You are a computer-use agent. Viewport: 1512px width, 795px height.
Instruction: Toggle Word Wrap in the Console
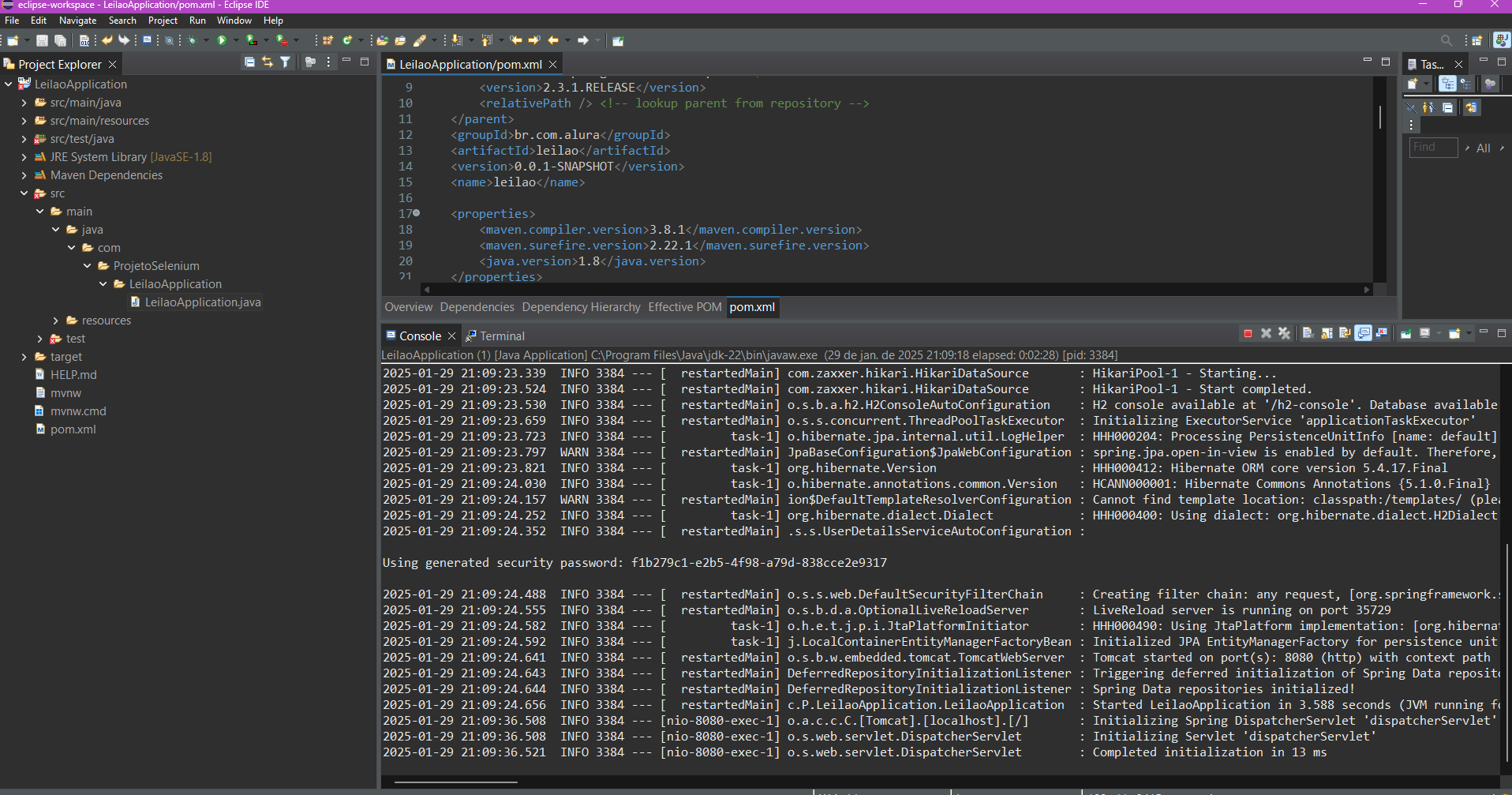[x=1345, y=334]
